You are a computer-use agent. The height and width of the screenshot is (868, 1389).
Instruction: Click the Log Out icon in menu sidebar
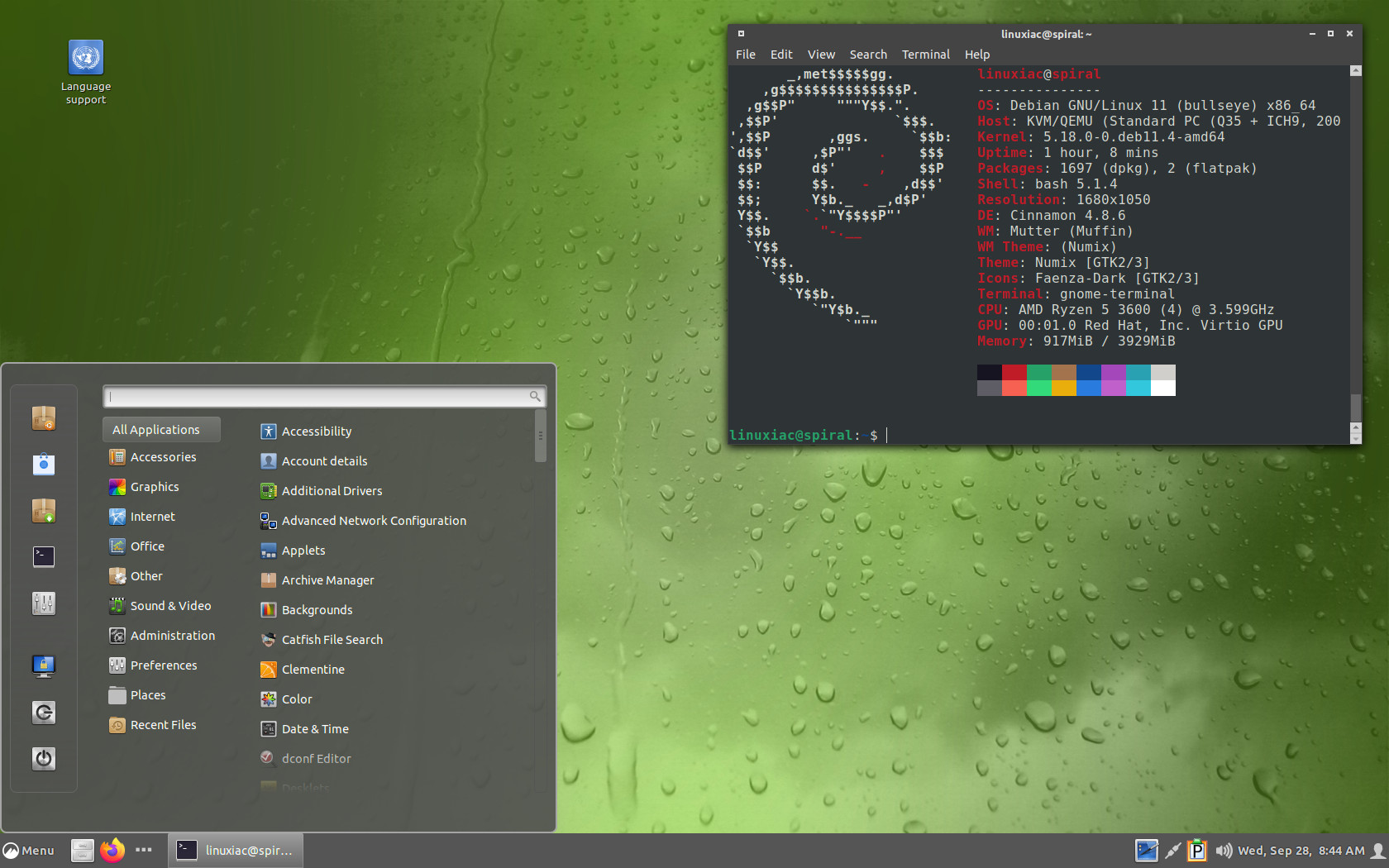coord(44,712)
